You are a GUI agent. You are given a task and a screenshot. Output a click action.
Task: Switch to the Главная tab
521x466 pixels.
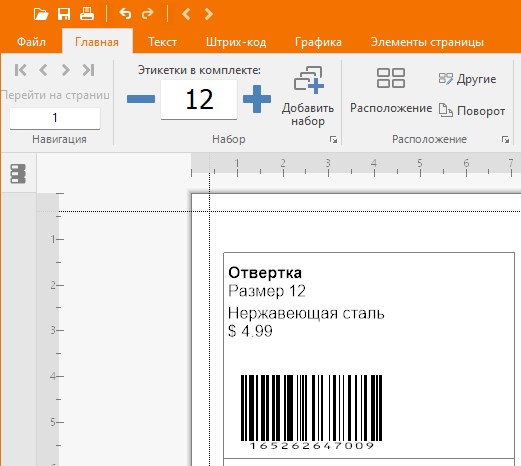click(97, 42)
